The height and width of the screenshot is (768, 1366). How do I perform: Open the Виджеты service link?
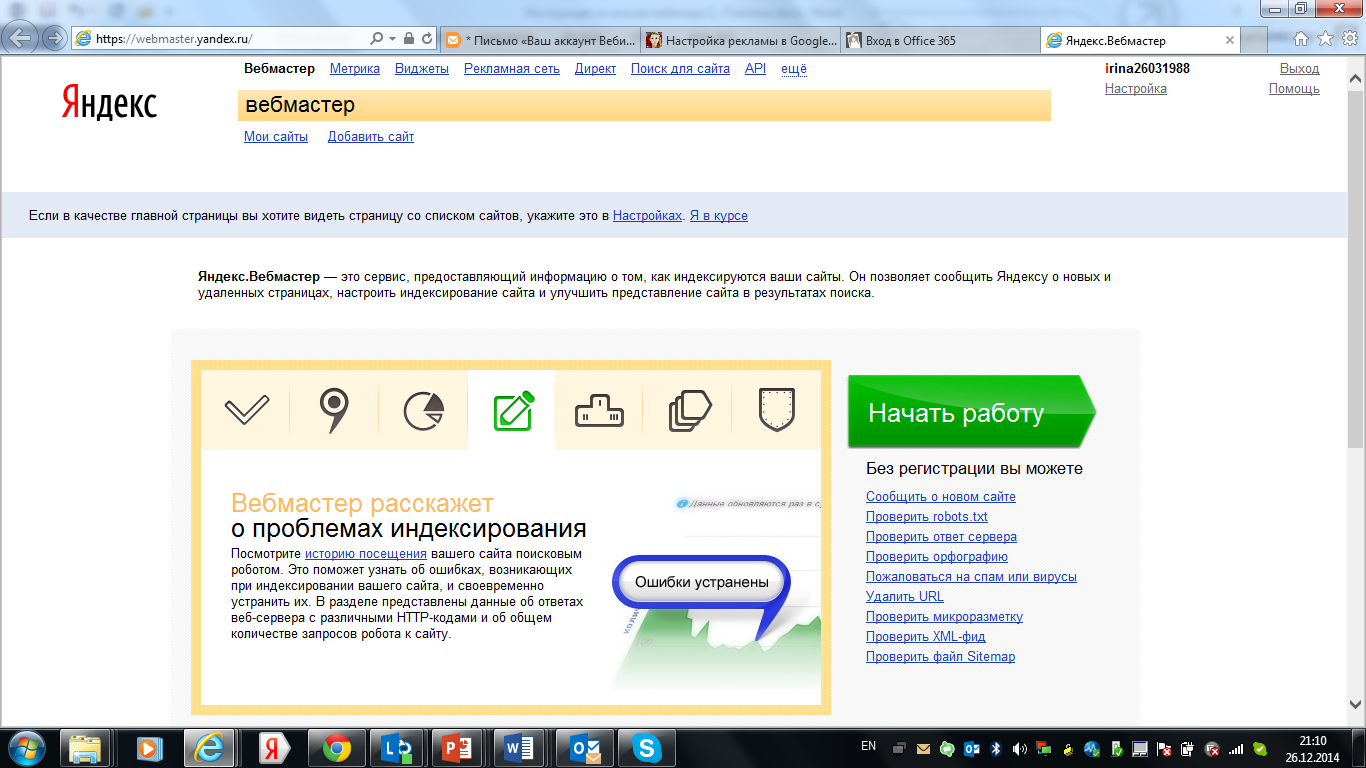(x=422, y=69)
